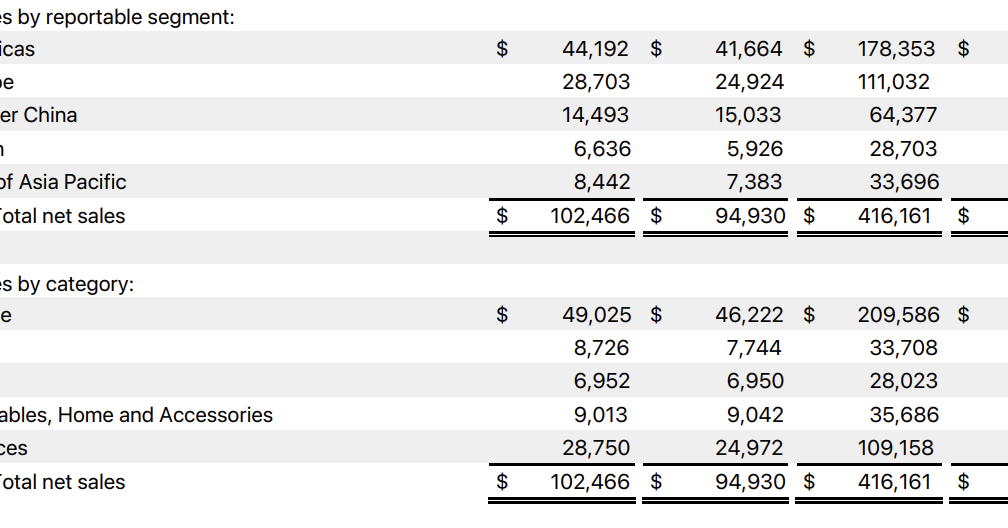Screen dimensions: 1008x528
Task: Select the 44,192 value in Americas row
Action: point(596,48)
